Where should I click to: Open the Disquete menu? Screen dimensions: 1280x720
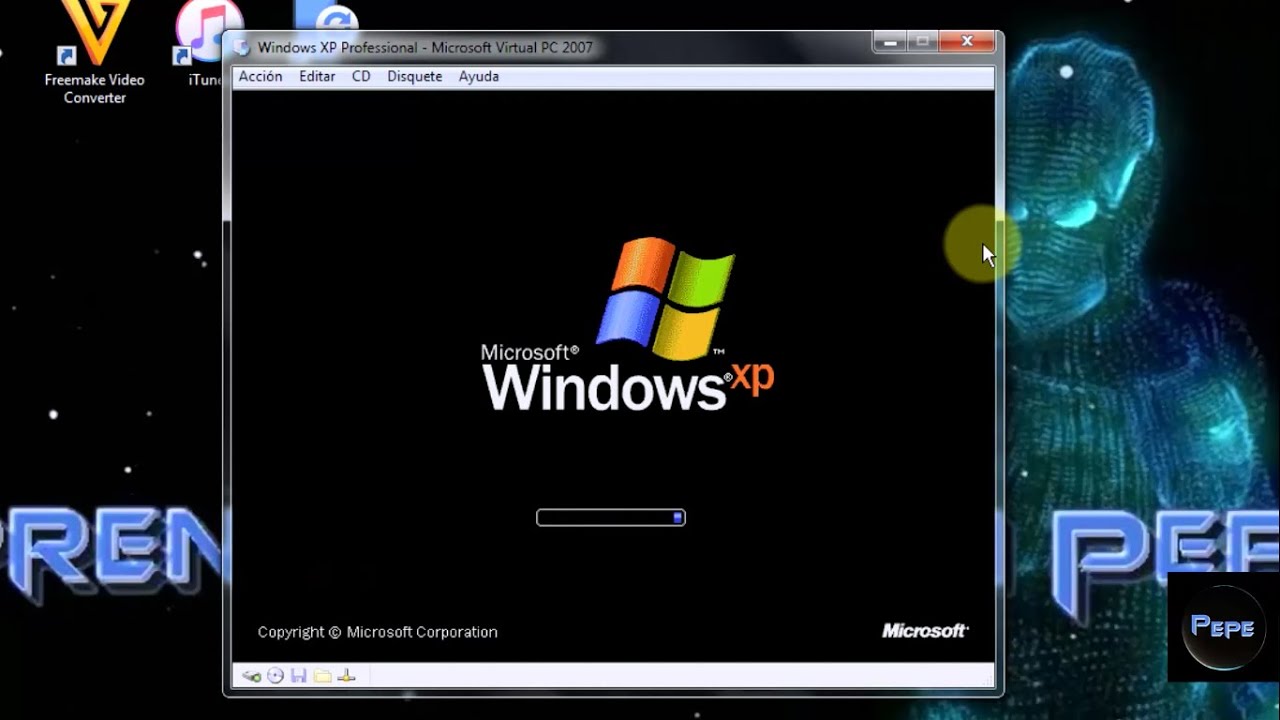[x=414, y=76]
